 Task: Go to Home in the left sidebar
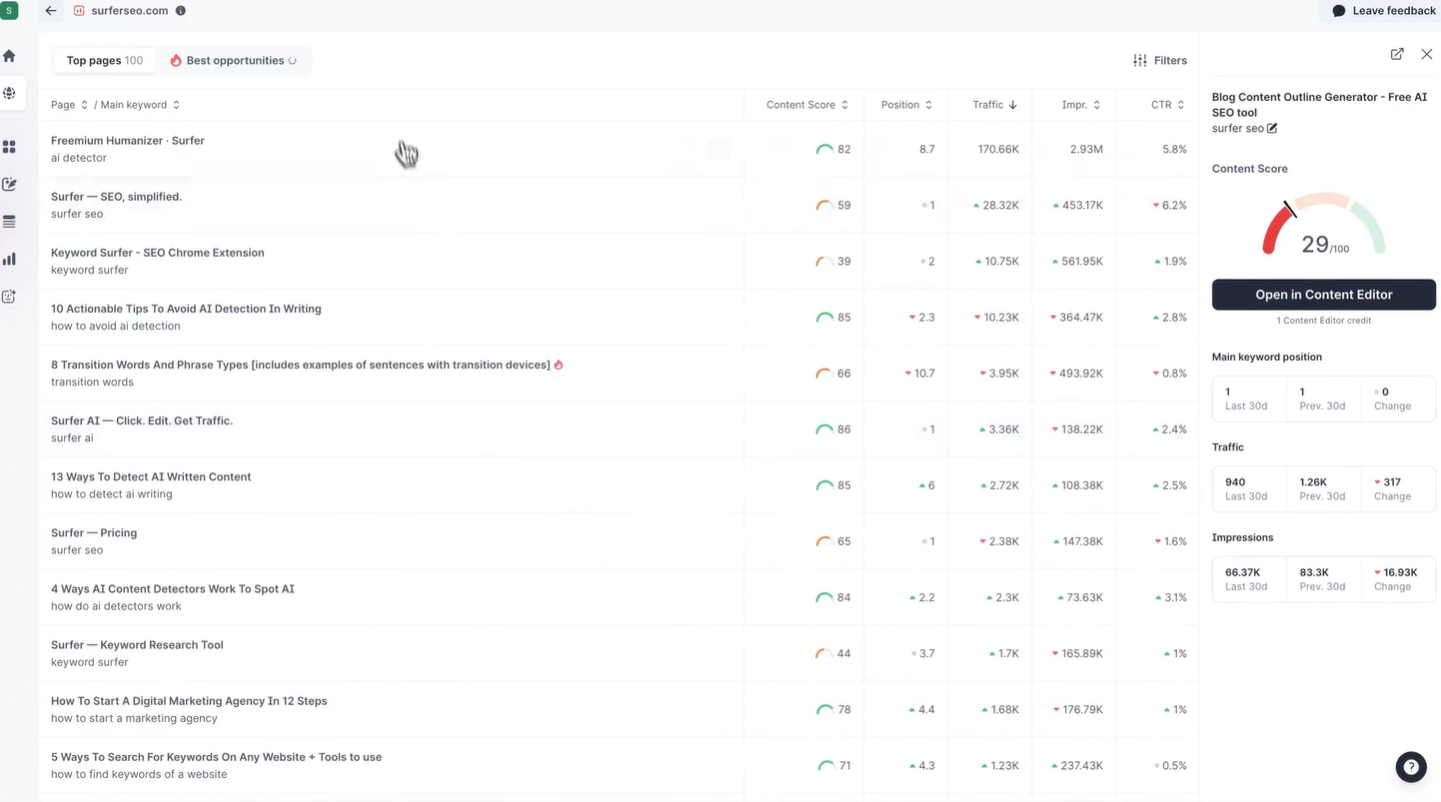click(x=9, y=56)
